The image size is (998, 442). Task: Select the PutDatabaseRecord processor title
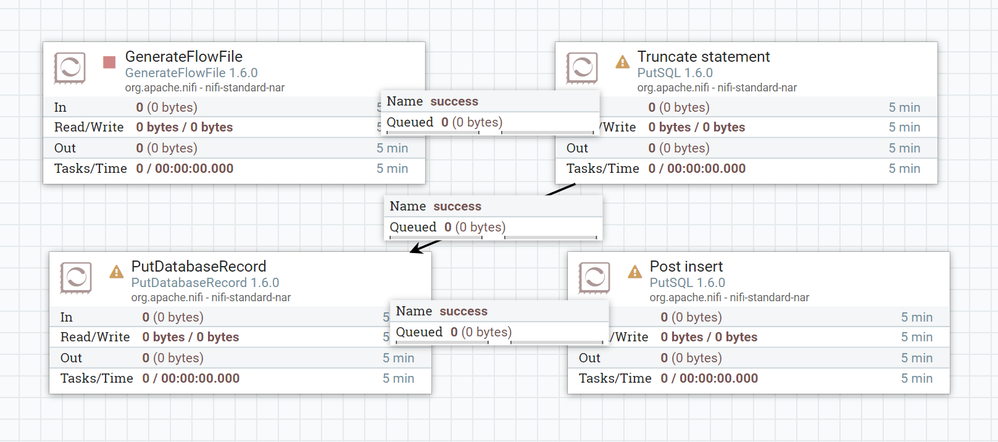[x=198, y=267]
